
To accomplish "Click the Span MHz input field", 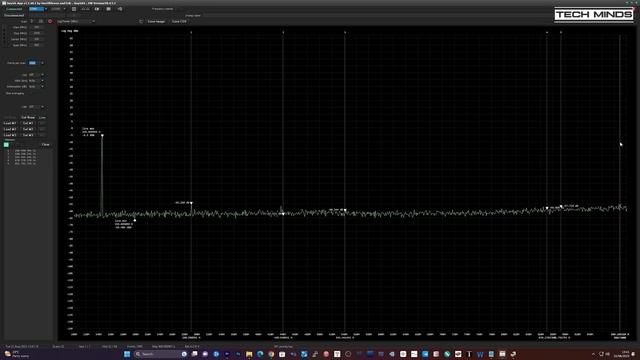I will pos(37,45).
